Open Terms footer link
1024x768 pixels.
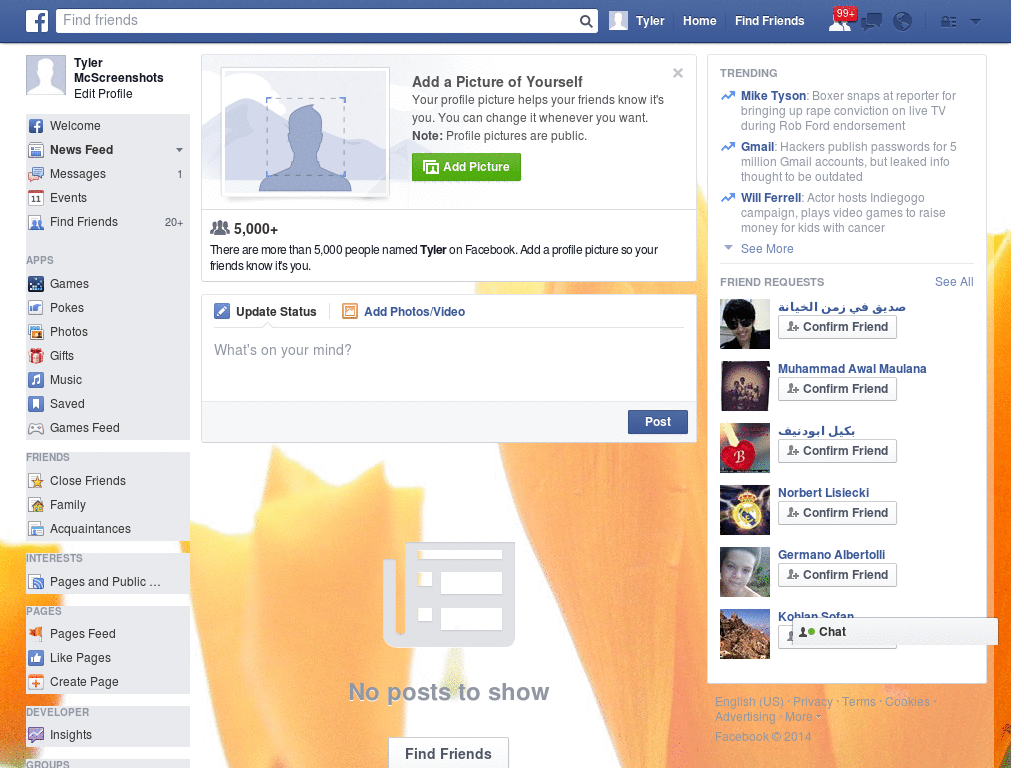[x=858, y=701]
